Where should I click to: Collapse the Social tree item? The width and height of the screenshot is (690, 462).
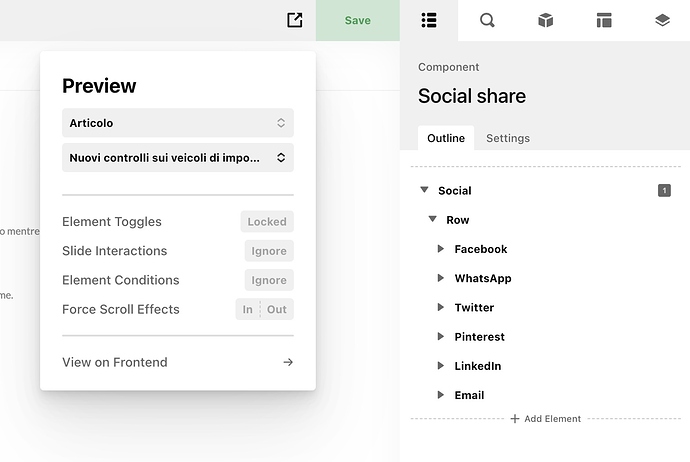[424, 190]
